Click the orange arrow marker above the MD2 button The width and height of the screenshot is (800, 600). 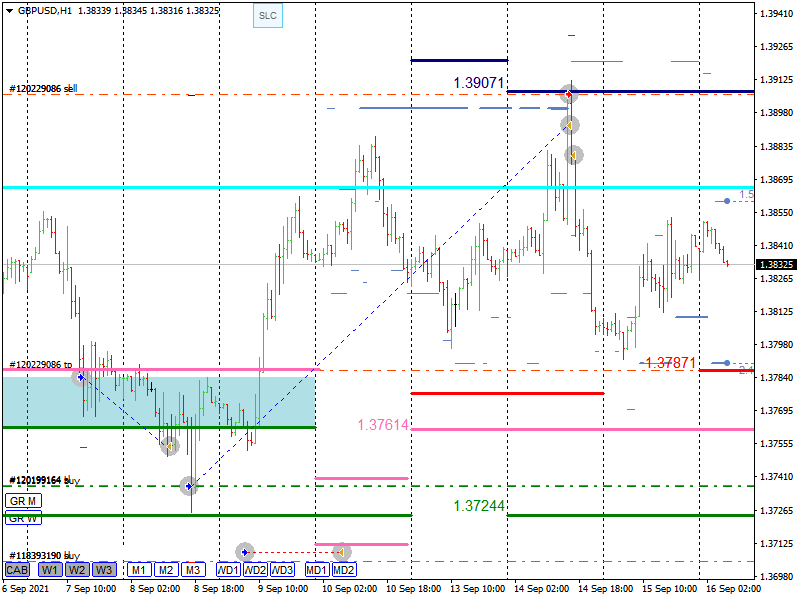[341, 551]
